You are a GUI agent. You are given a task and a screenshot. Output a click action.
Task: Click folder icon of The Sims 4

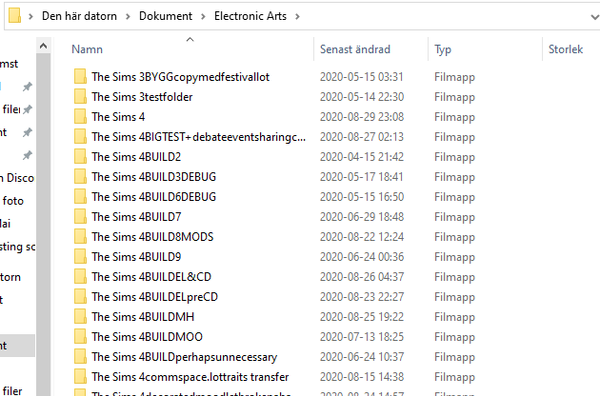point(80,116)
